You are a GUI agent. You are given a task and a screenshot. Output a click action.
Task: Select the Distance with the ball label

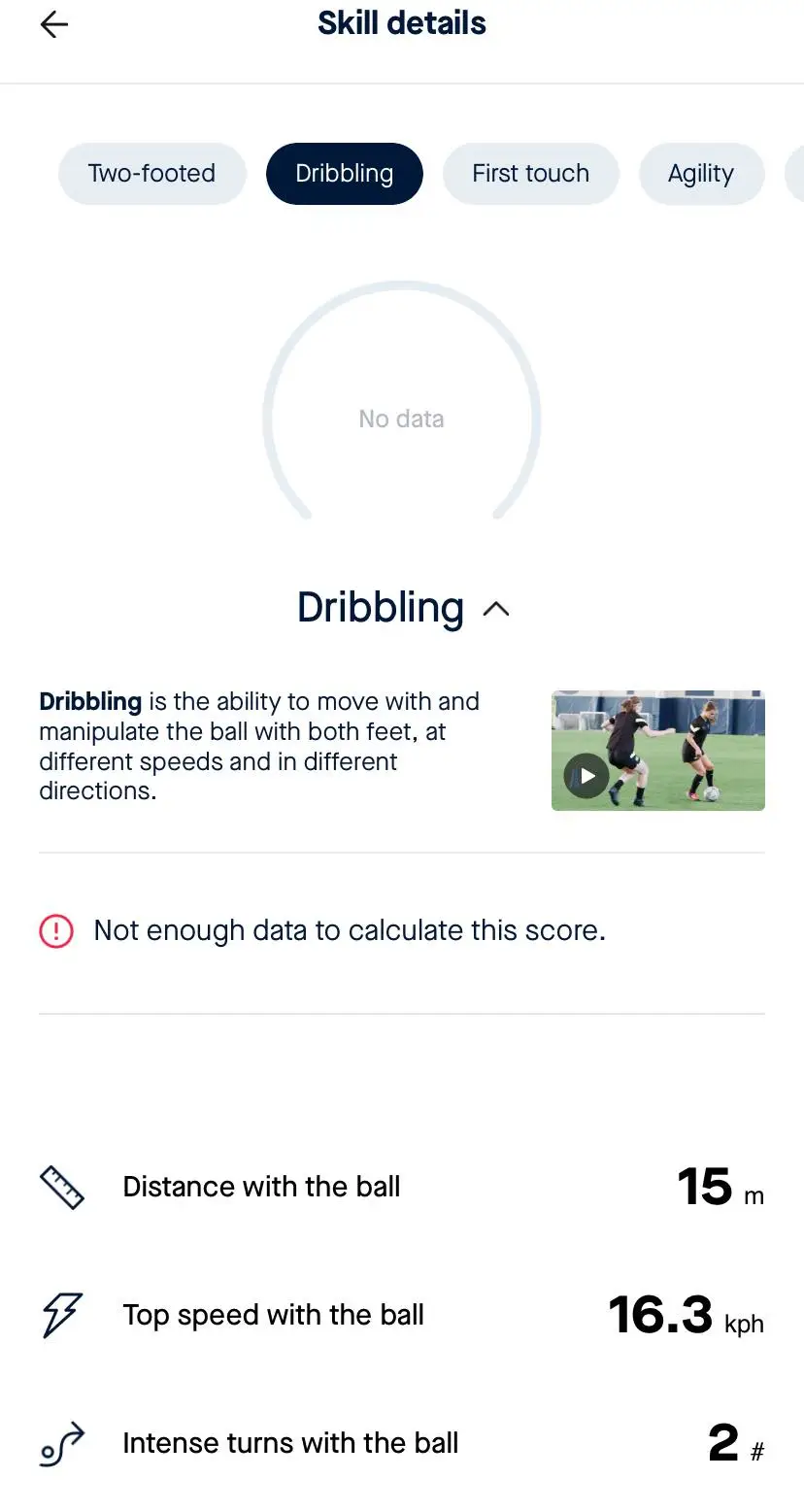point(261,1187)
